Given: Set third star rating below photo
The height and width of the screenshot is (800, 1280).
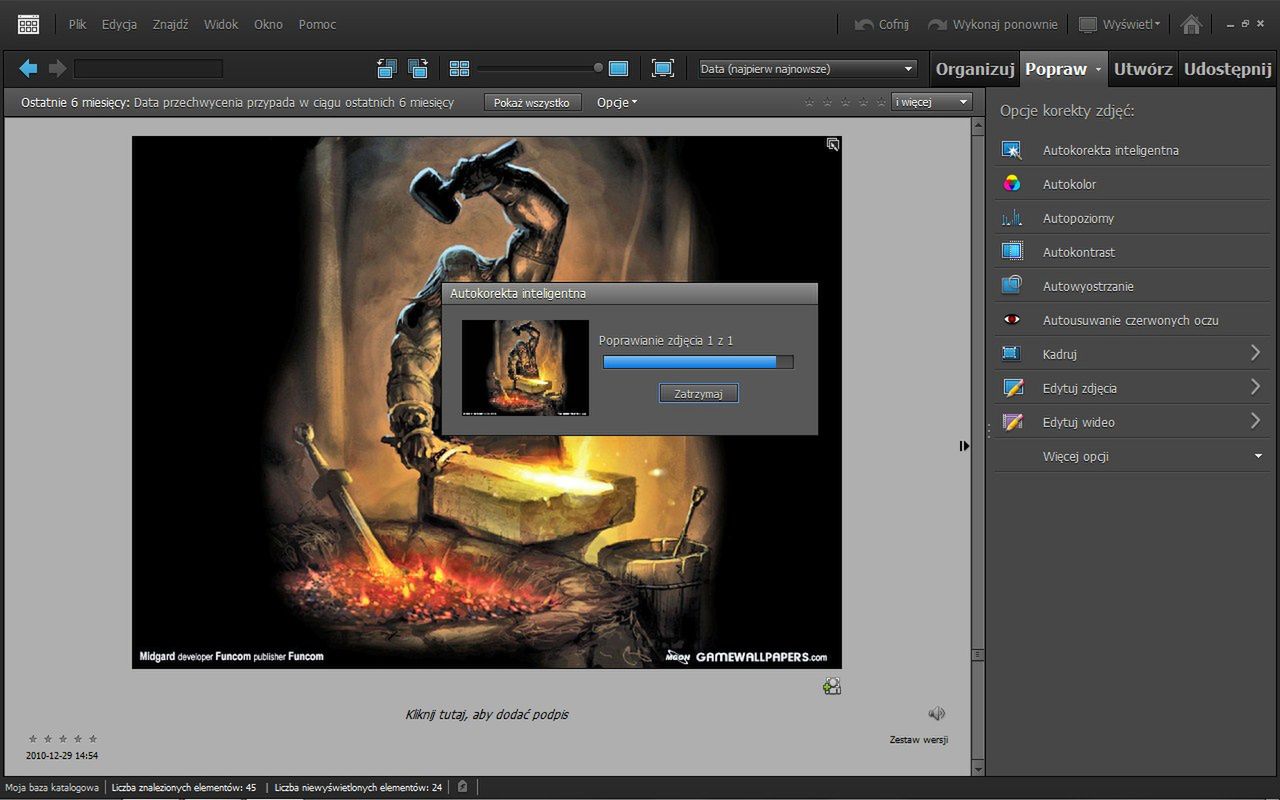Looking at the screenshot, I should (x=62, y=739).
